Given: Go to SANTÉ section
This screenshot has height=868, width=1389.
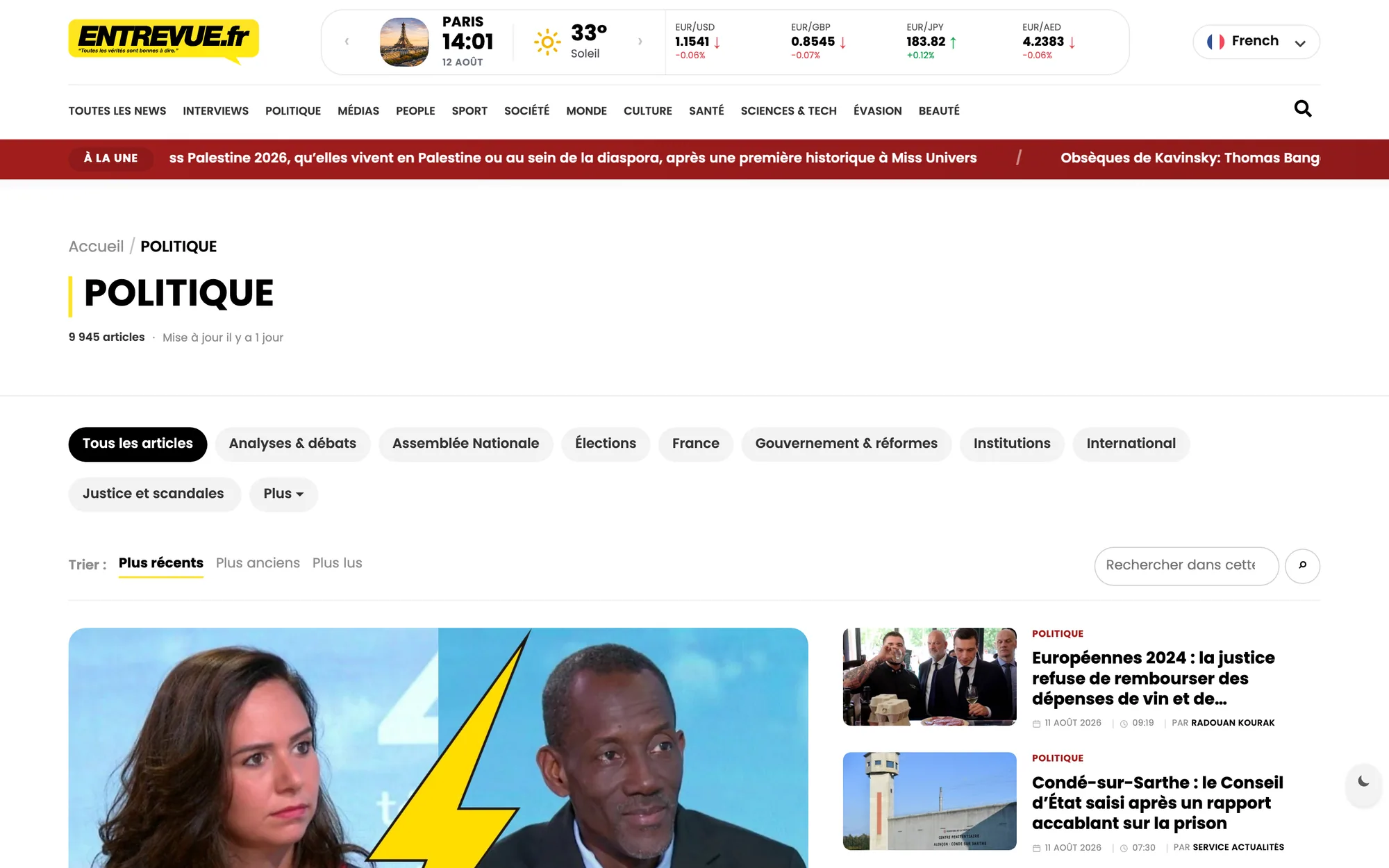Looking at the screenshot, I should 706,111.
